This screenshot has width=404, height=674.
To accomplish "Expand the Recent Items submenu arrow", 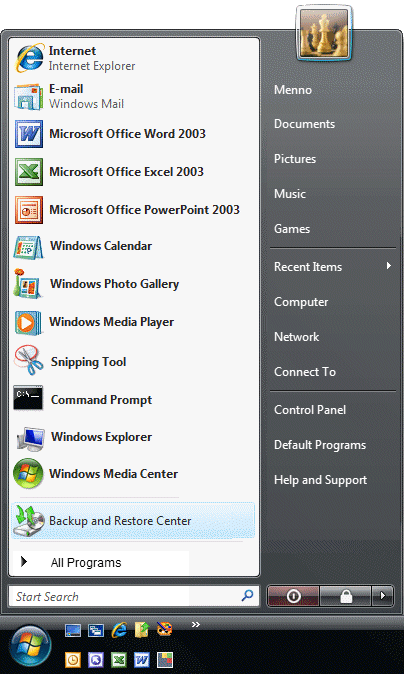I will pyautogui.click(x=389, y=266).
